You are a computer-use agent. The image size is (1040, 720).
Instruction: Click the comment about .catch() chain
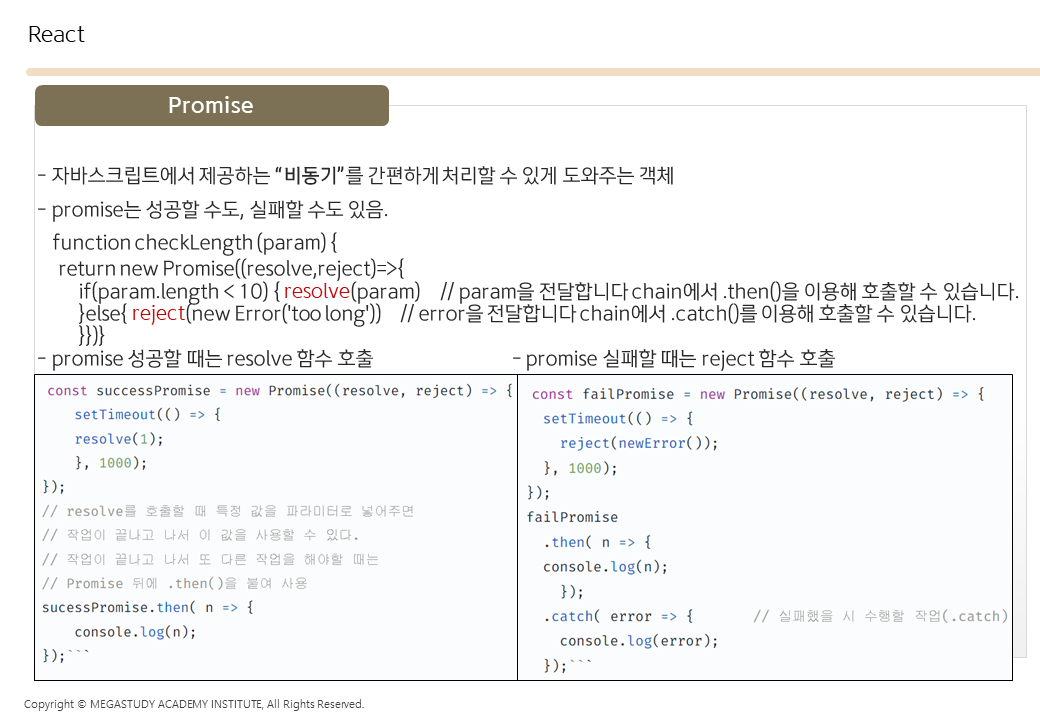(688, 313)
